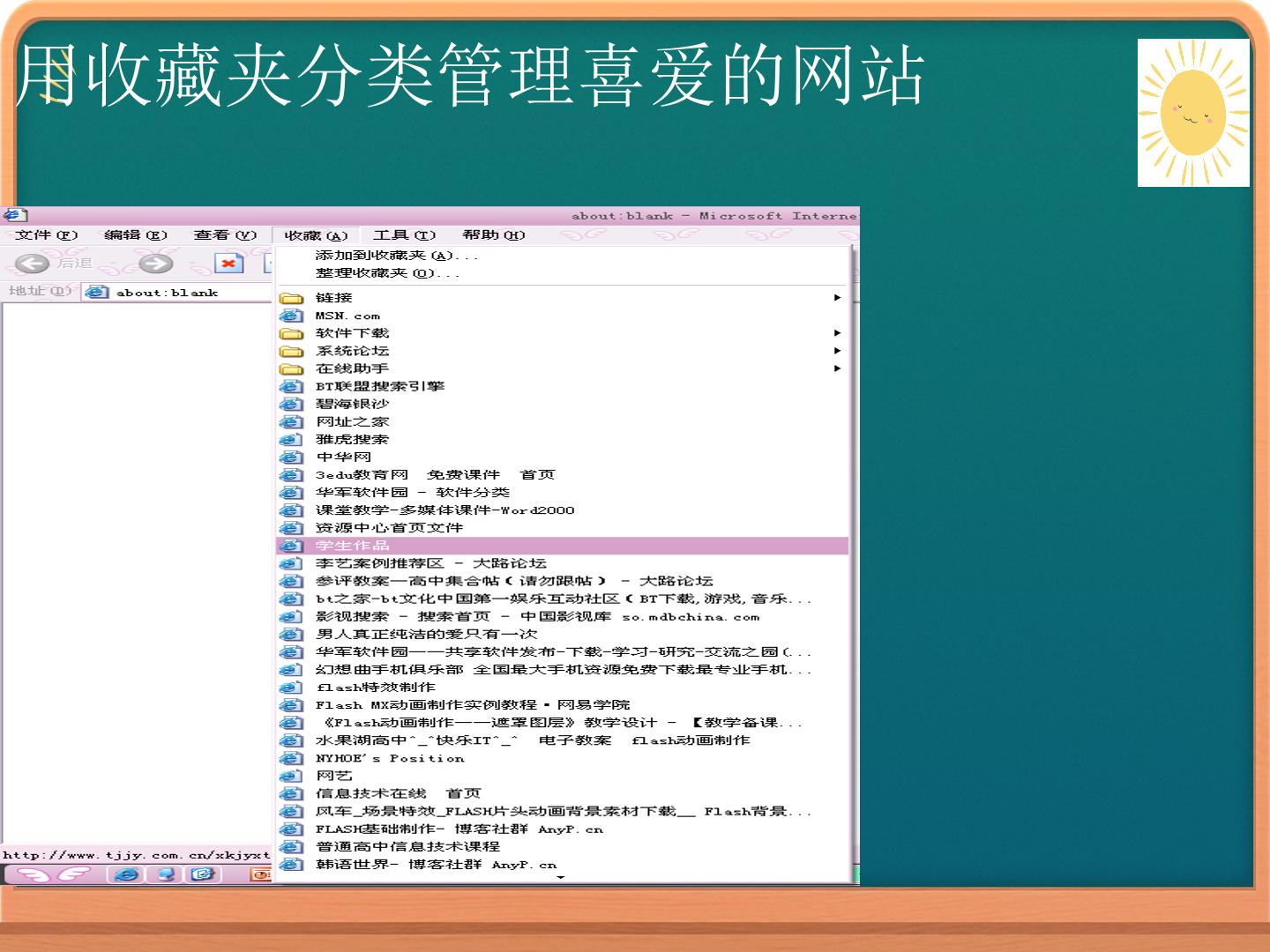Viewport: 1270px width, 952px height.
Task: Open the 查看(V) menu
Action: [225, 235]
